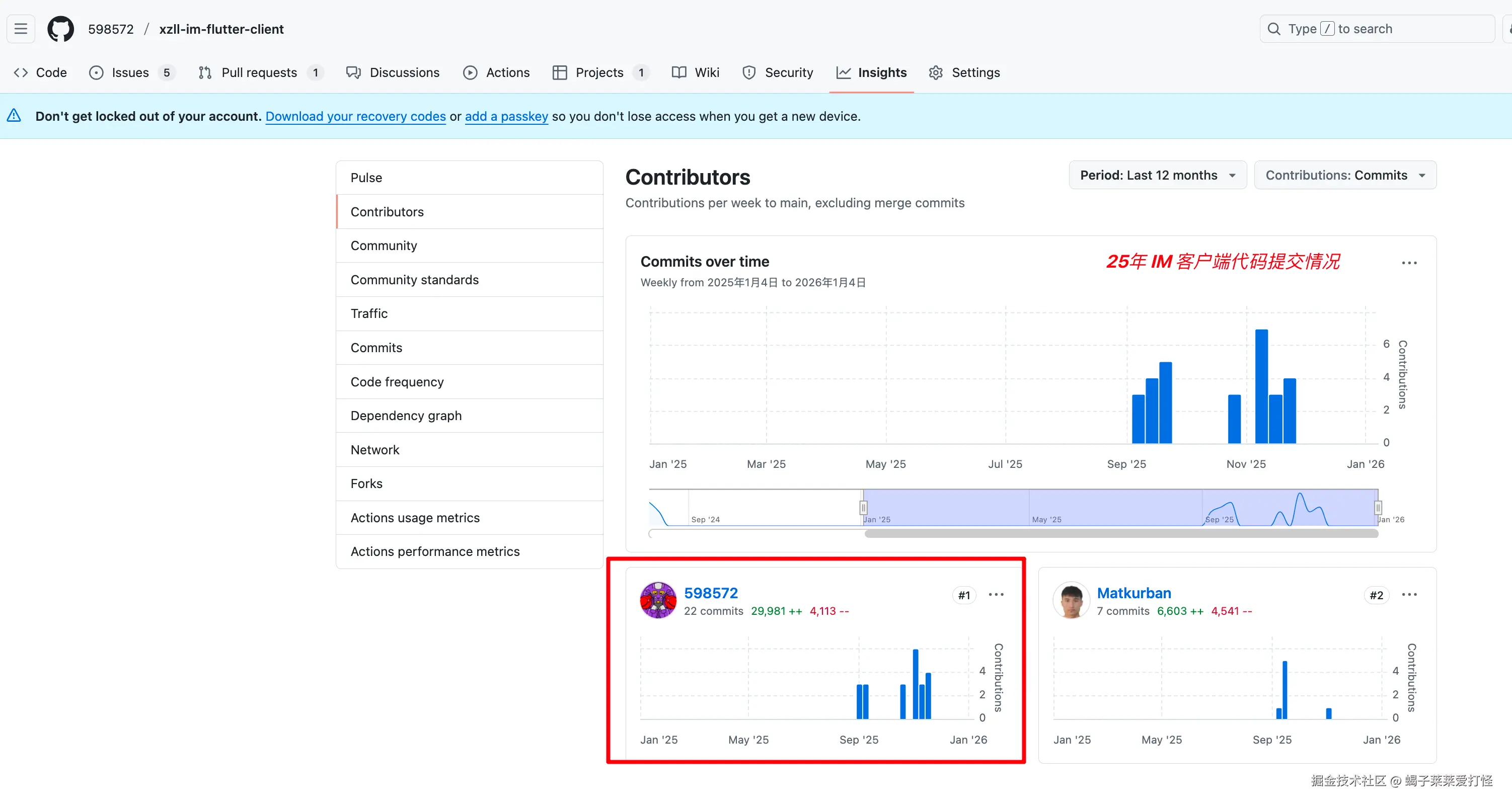Open Matkurban contributor profile link

[1133, 593]
